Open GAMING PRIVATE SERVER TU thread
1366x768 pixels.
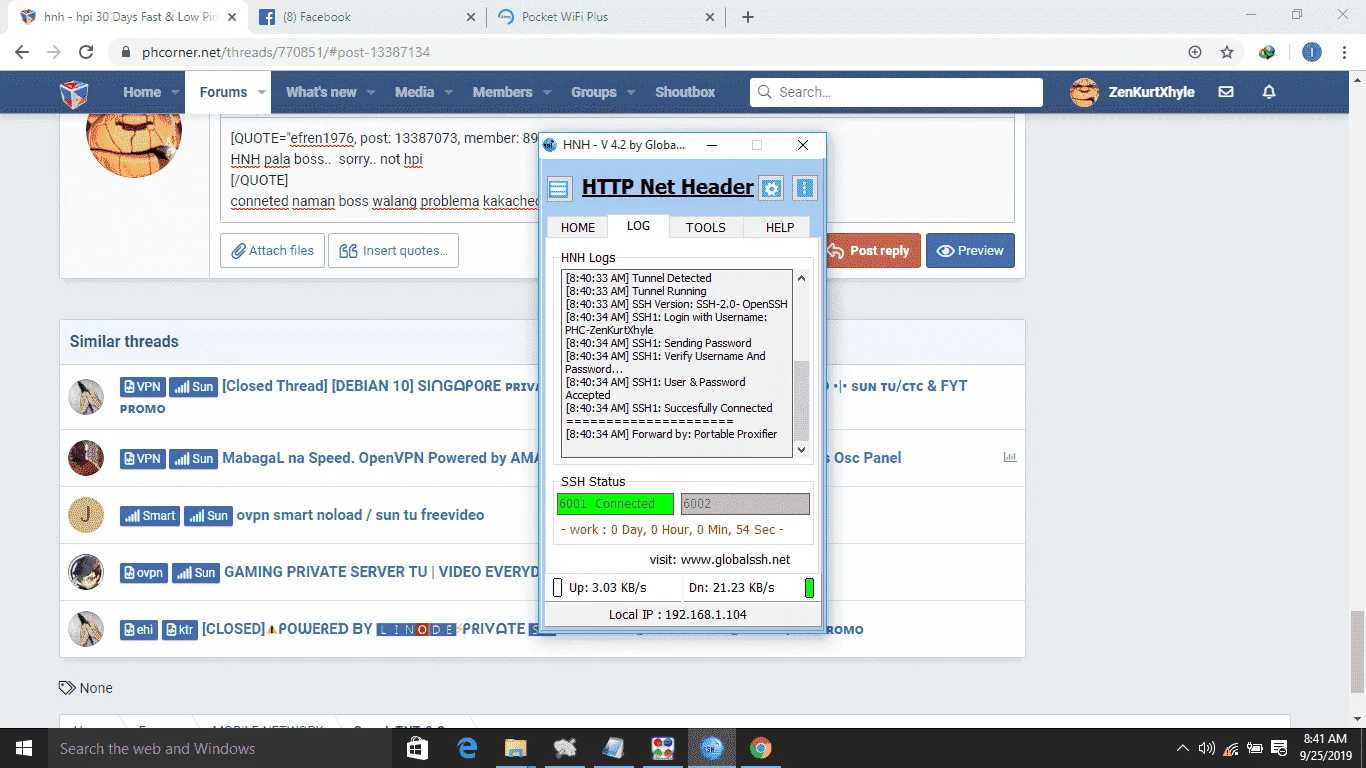point(382,572)
